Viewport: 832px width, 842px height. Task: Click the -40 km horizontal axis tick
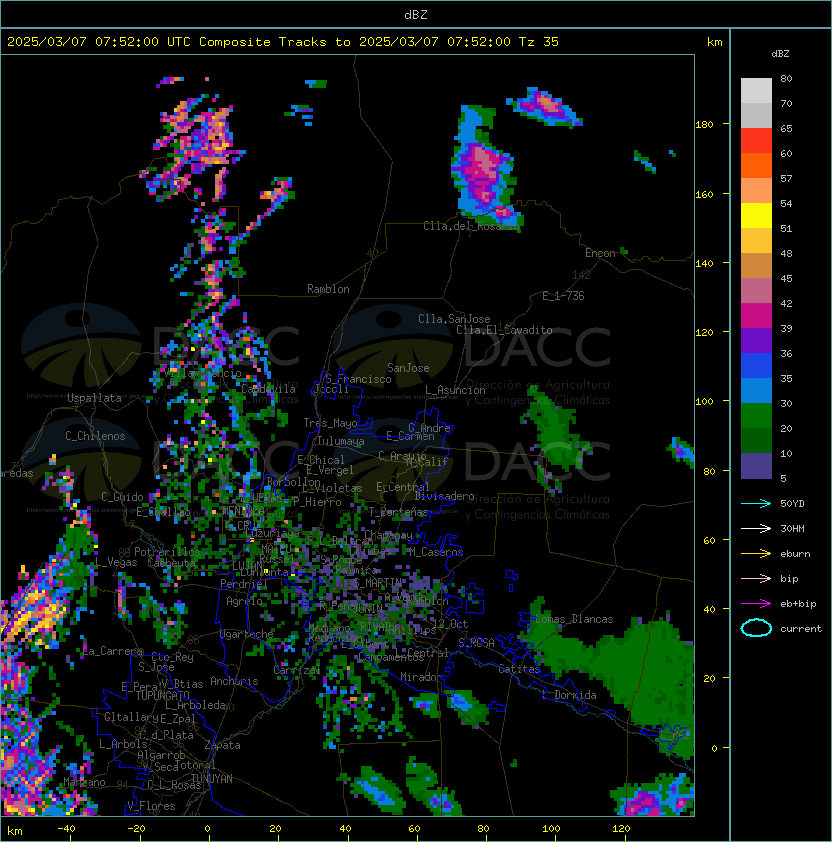66,829
